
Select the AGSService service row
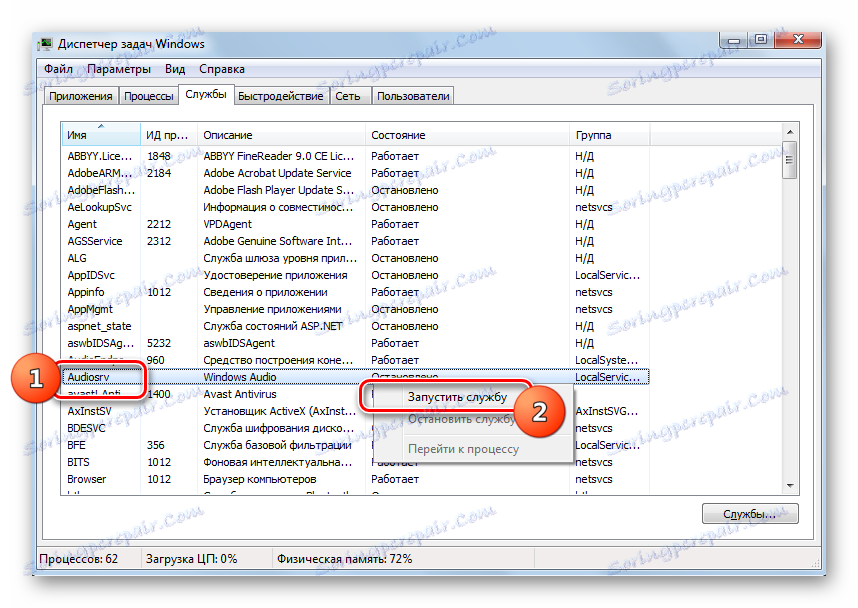click(x=355, y=241)
